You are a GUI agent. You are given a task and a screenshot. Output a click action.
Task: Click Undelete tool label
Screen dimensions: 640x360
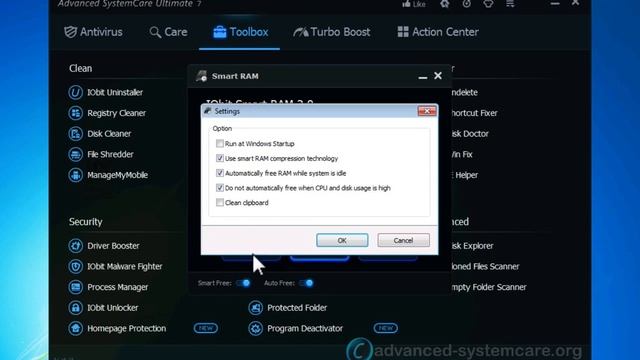464,93
